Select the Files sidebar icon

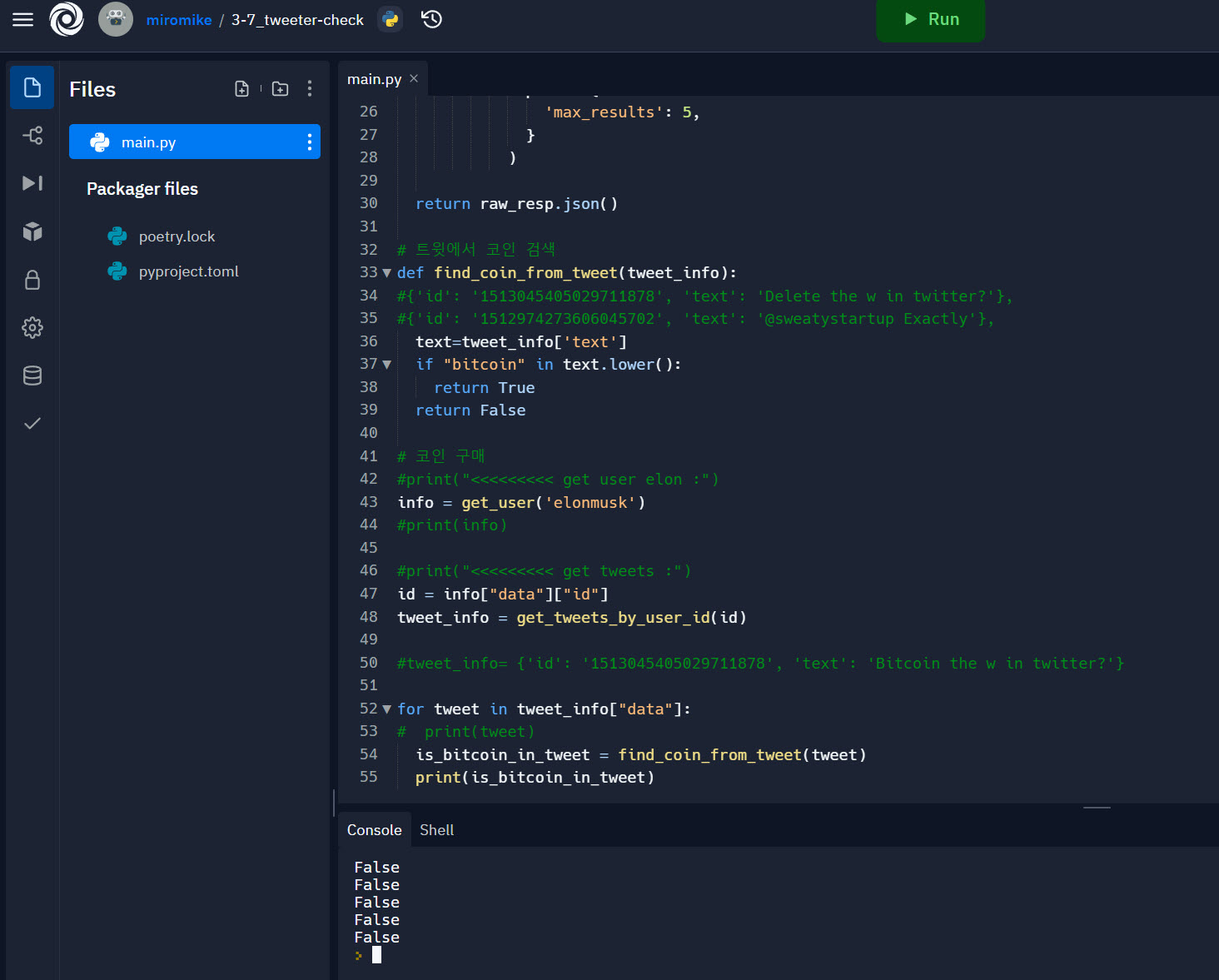coord(32,87)
